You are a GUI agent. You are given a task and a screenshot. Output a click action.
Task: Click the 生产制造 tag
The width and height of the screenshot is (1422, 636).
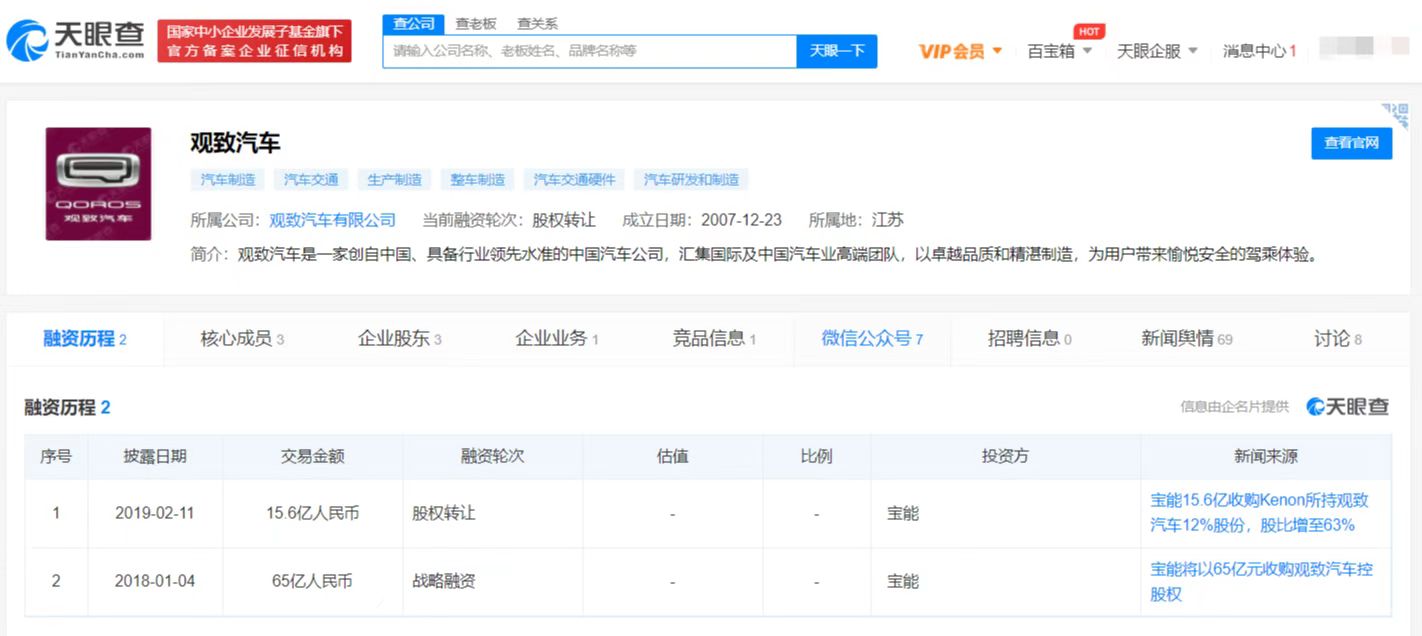[x=394, y=180]
